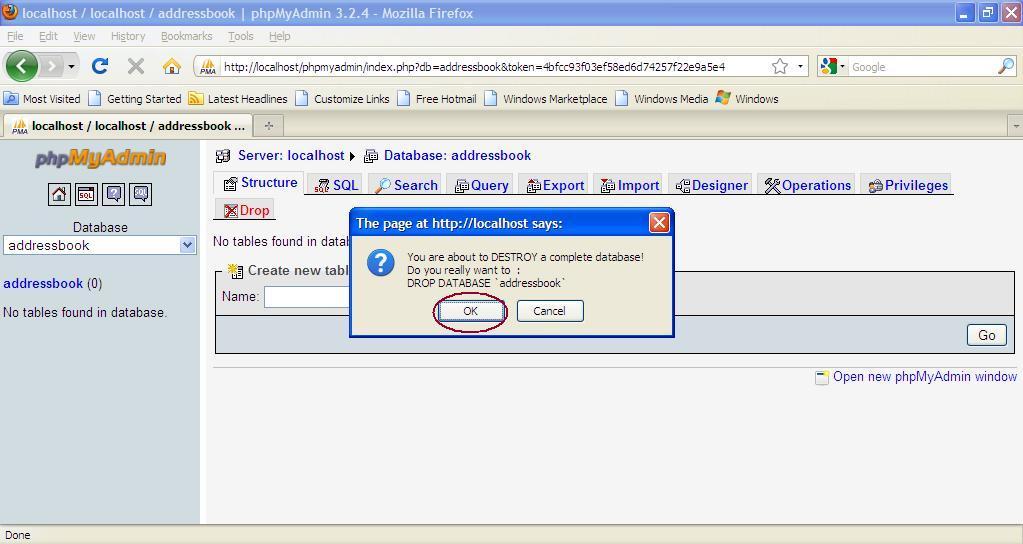Screen dimensions: 1023x544
Task: Open the Query tab
Action: (x=481, y=185)
